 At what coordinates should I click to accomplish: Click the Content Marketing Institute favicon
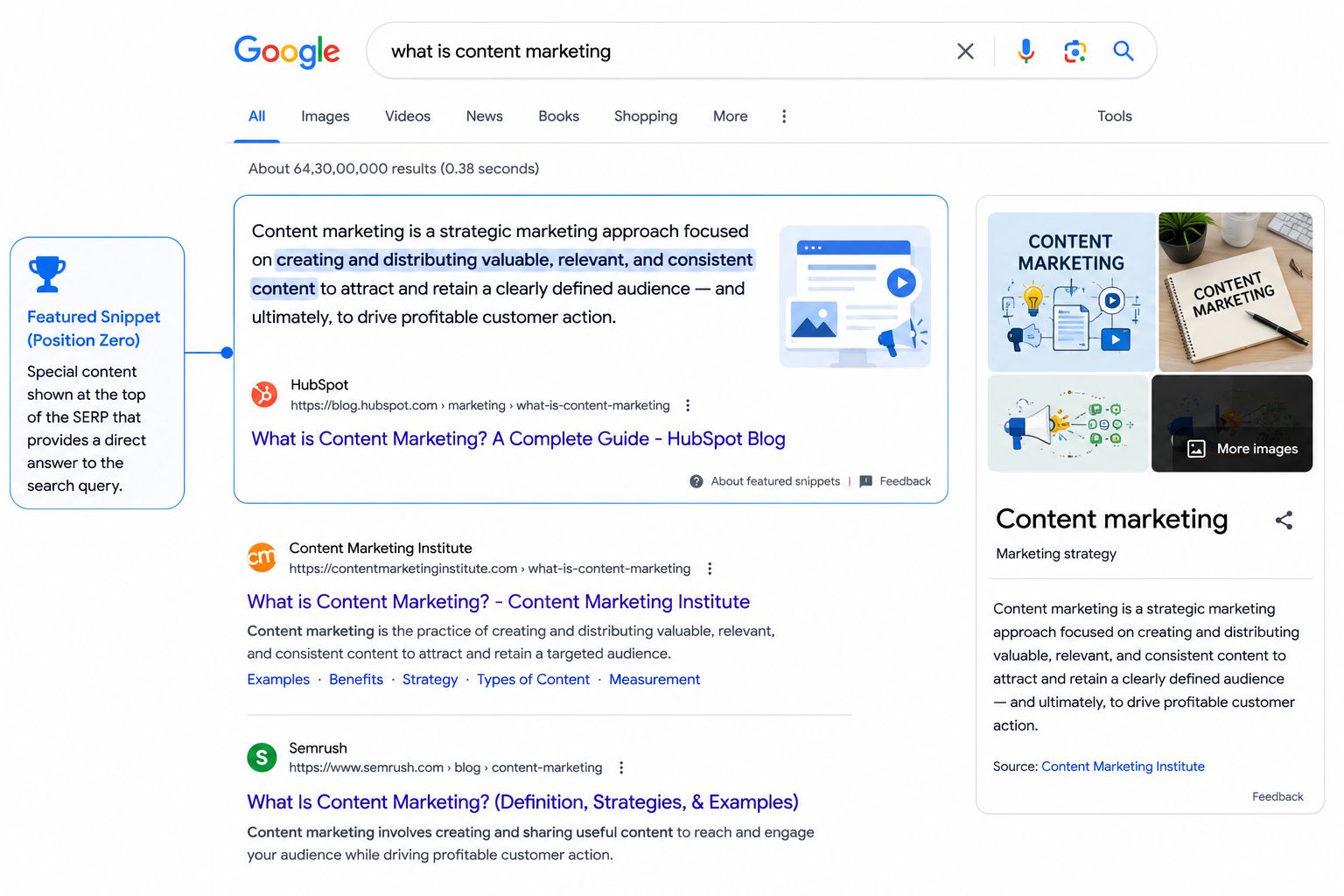262,557
